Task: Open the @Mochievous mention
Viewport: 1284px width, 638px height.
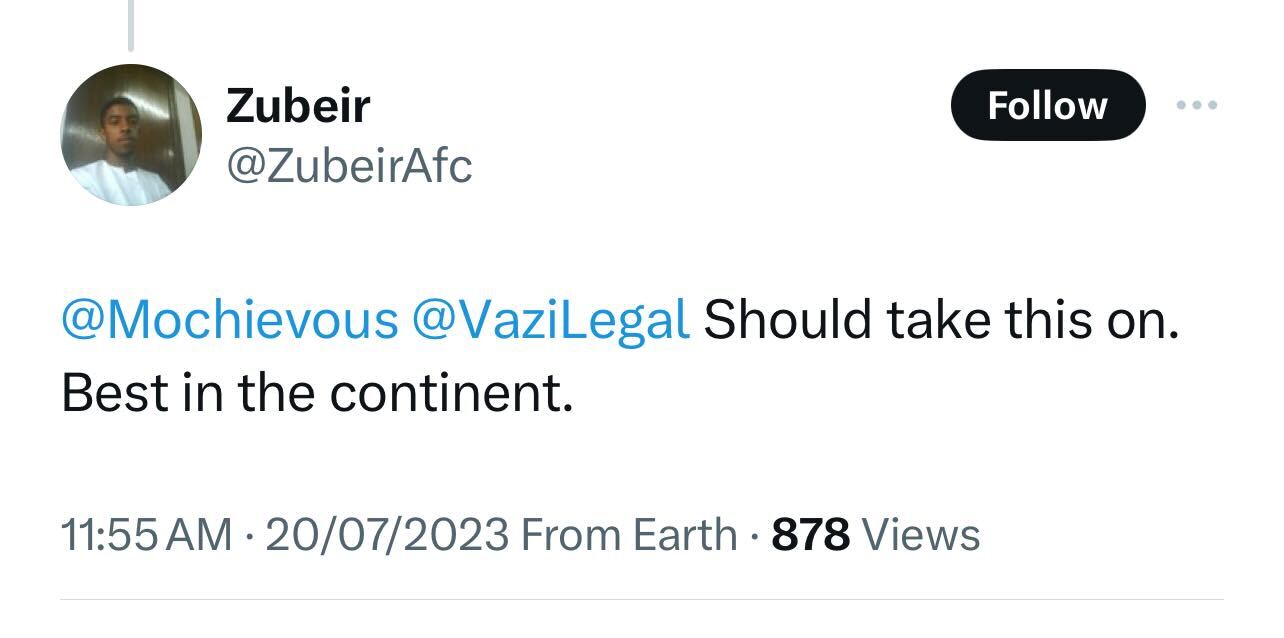Action: [230, 320]
